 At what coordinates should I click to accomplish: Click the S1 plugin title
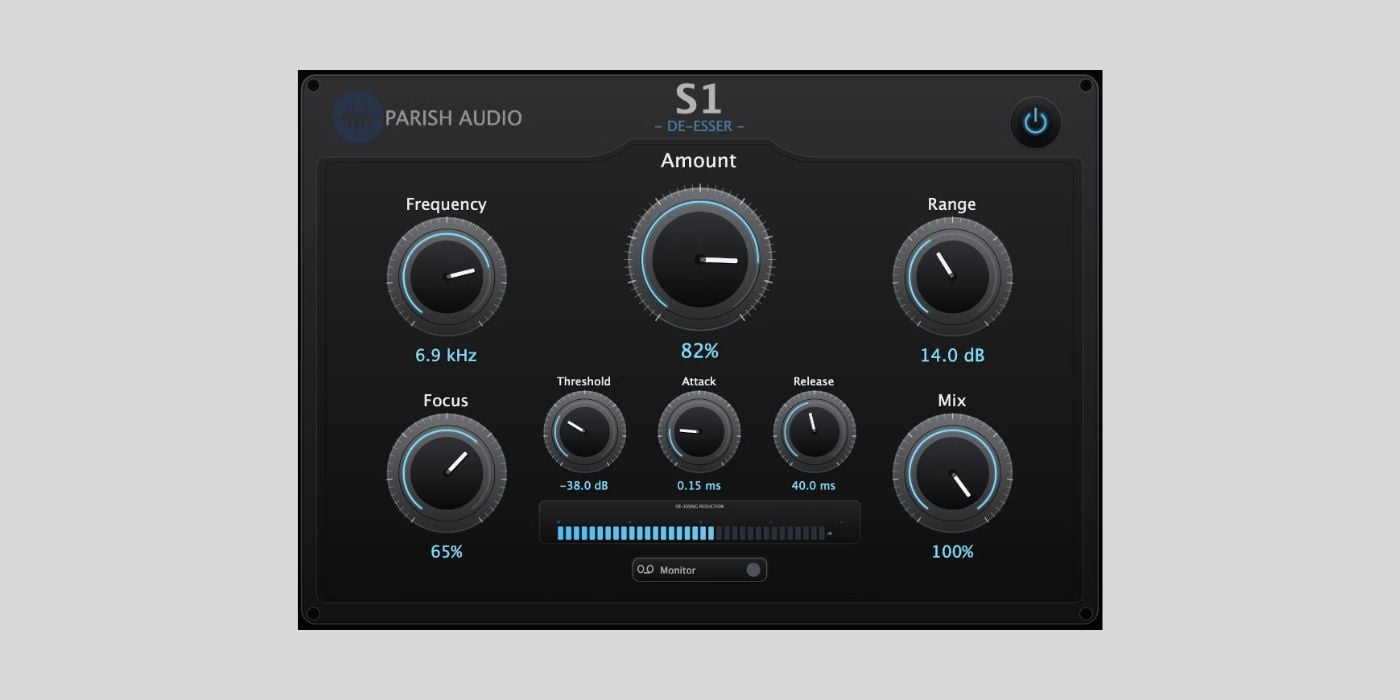click(699, 99)
